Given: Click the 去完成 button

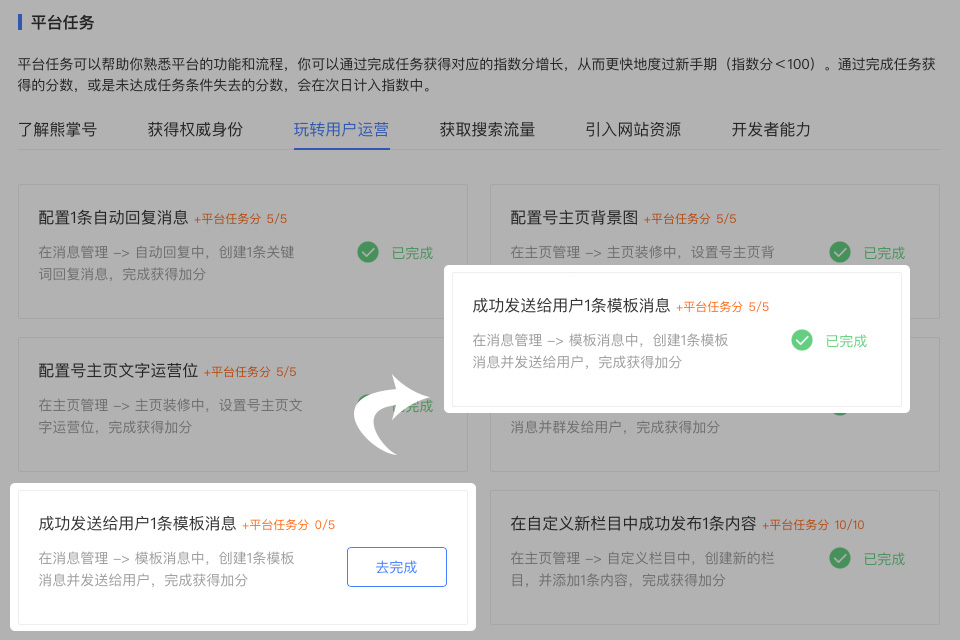Looking at the screenshot, I should [397, 567].
